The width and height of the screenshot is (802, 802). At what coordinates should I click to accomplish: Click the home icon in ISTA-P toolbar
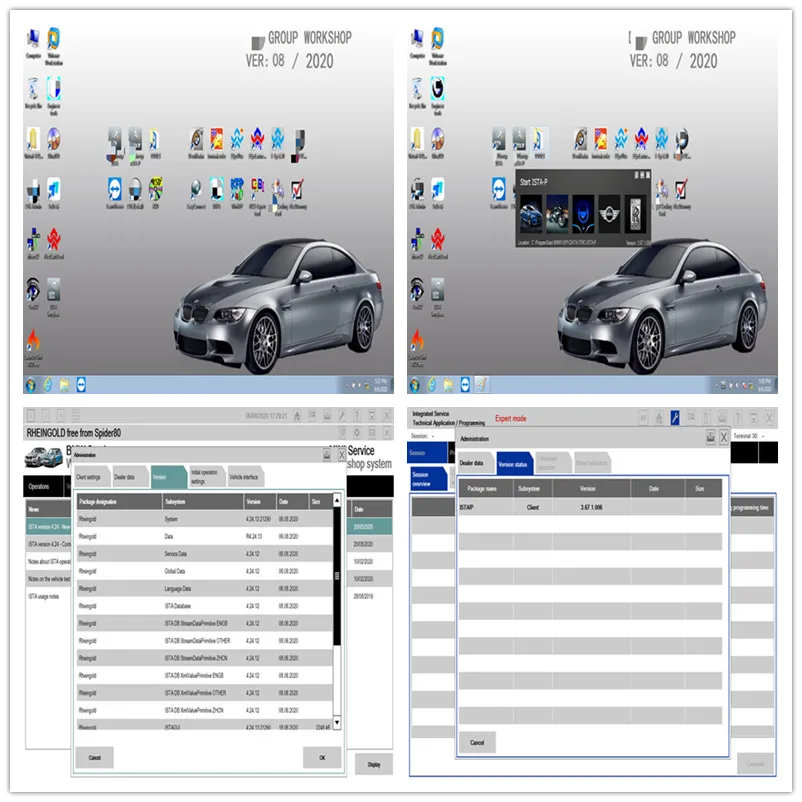659,418
